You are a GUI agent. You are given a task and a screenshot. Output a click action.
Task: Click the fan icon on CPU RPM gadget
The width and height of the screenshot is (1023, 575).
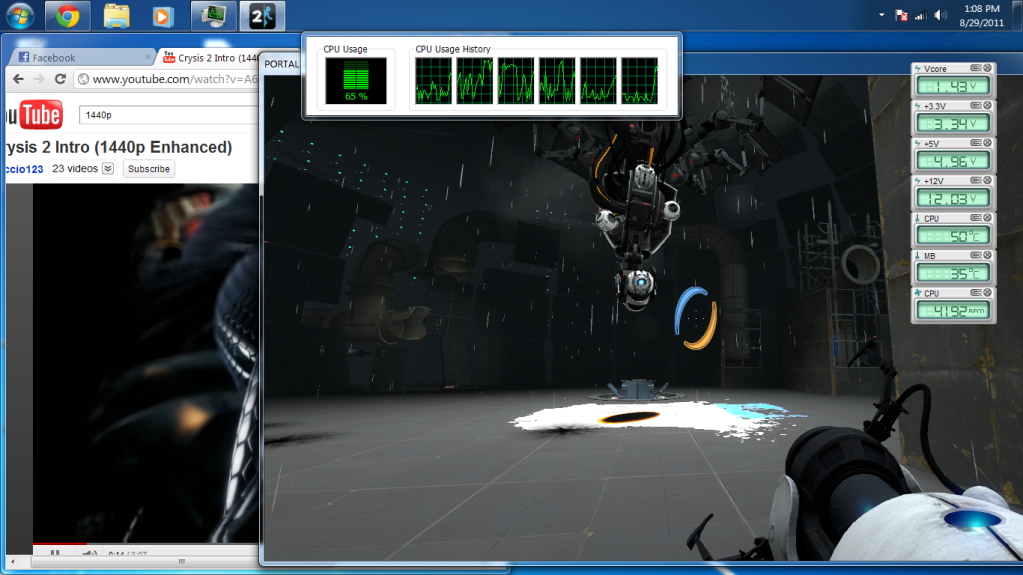tap(918, 293)
